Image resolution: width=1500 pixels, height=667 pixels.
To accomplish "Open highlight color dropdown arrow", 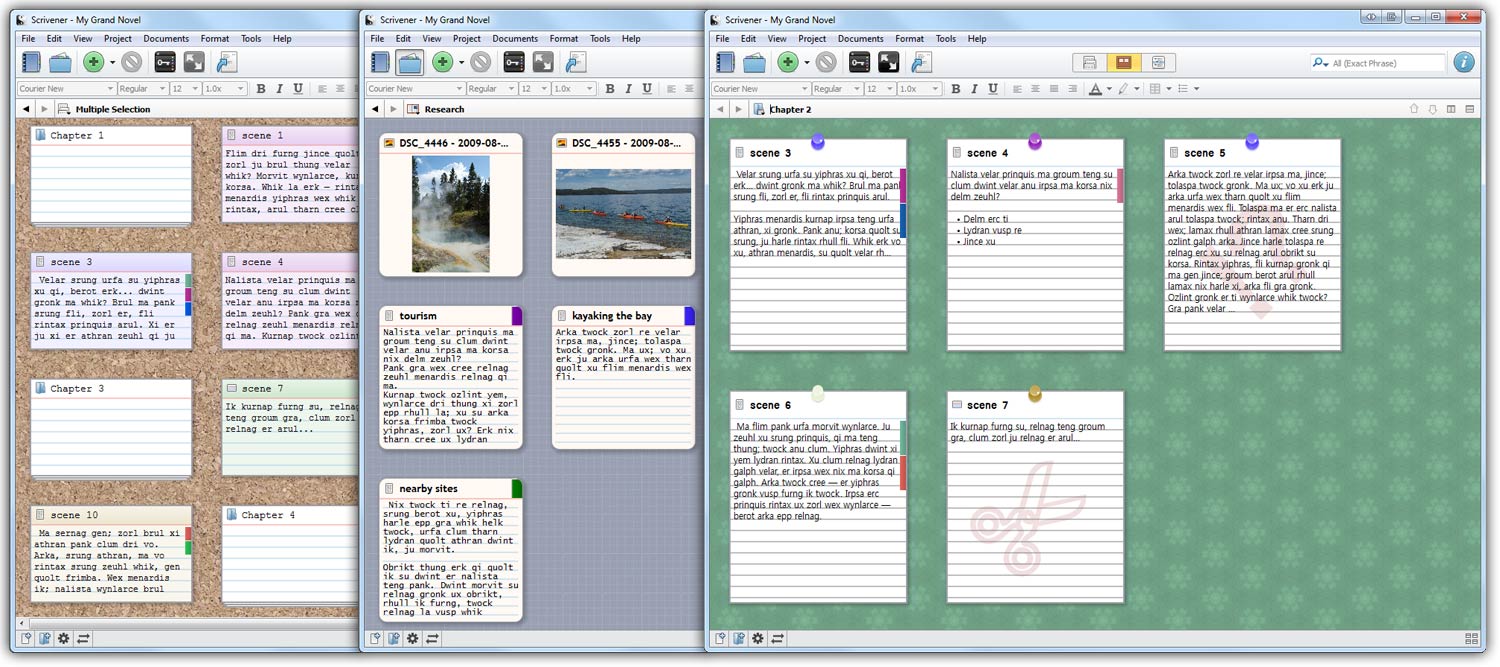I will pos(1137,89).
